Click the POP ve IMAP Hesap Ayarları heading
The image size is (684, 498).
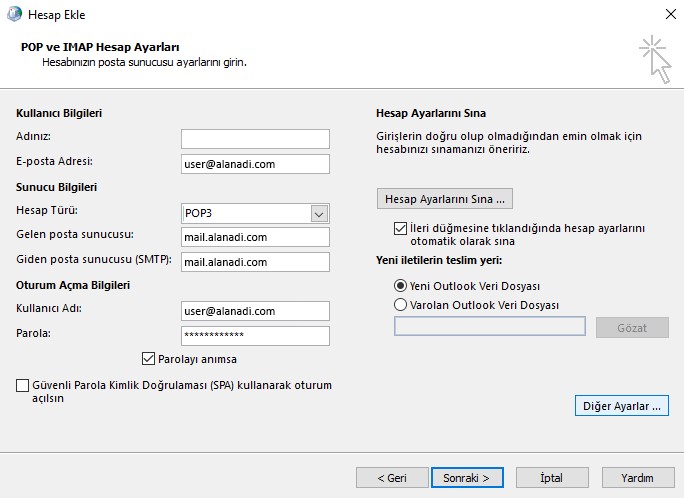[x=100, y=47]
